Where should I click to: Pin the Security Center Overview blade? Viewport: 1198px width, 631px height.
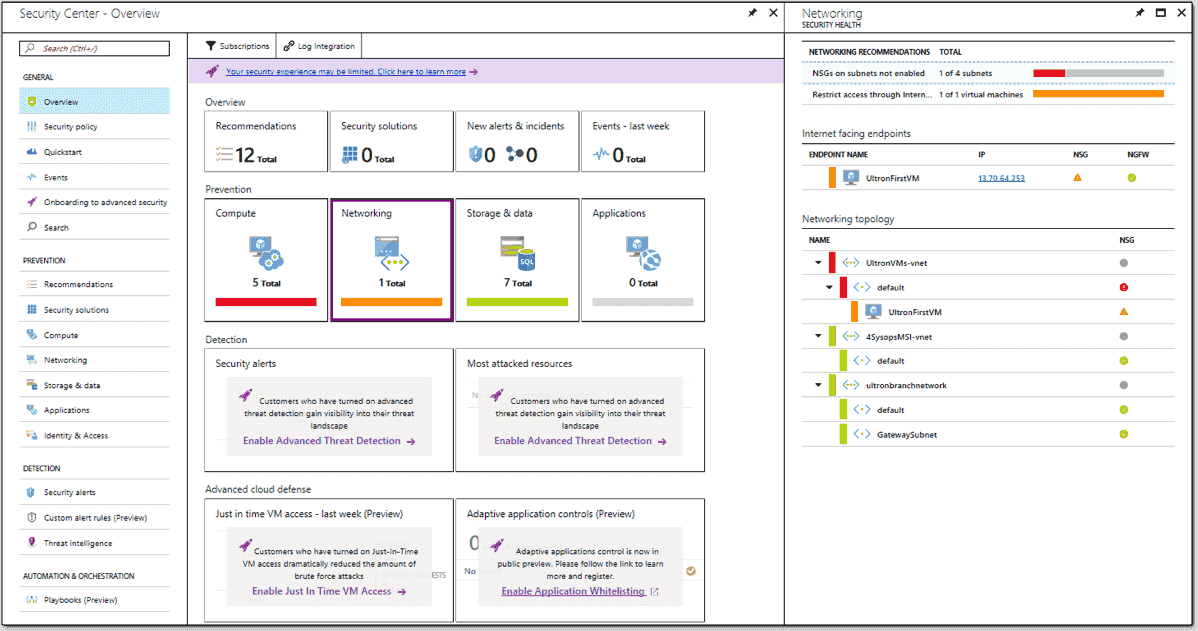[x=753, y=13]
